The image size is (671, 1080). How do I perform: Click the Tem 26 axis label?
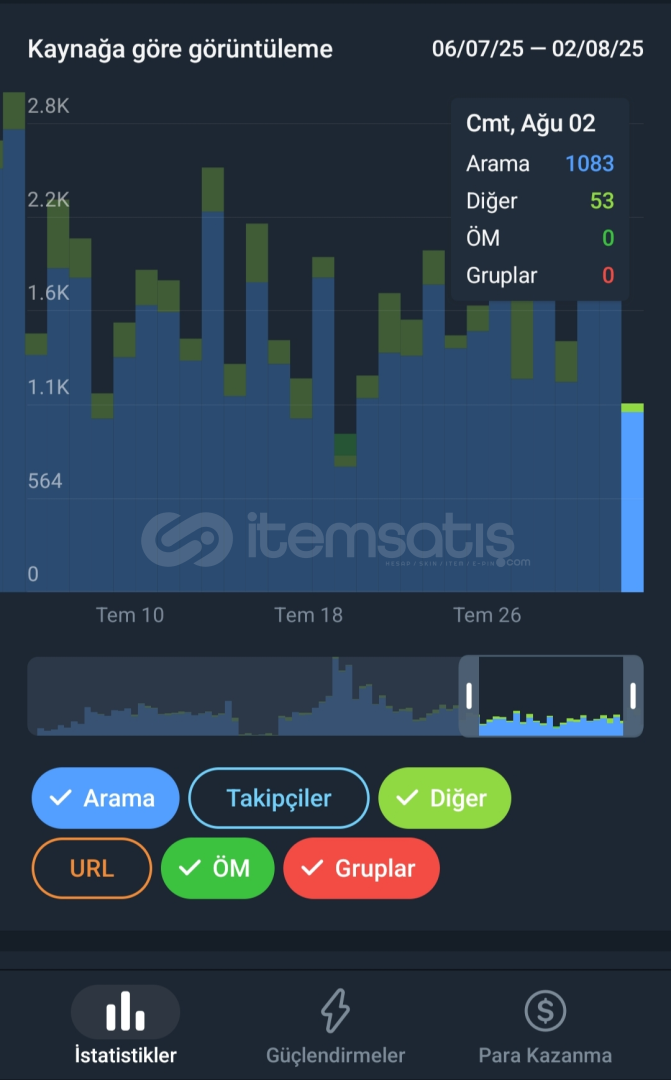[x=487, y=615]
